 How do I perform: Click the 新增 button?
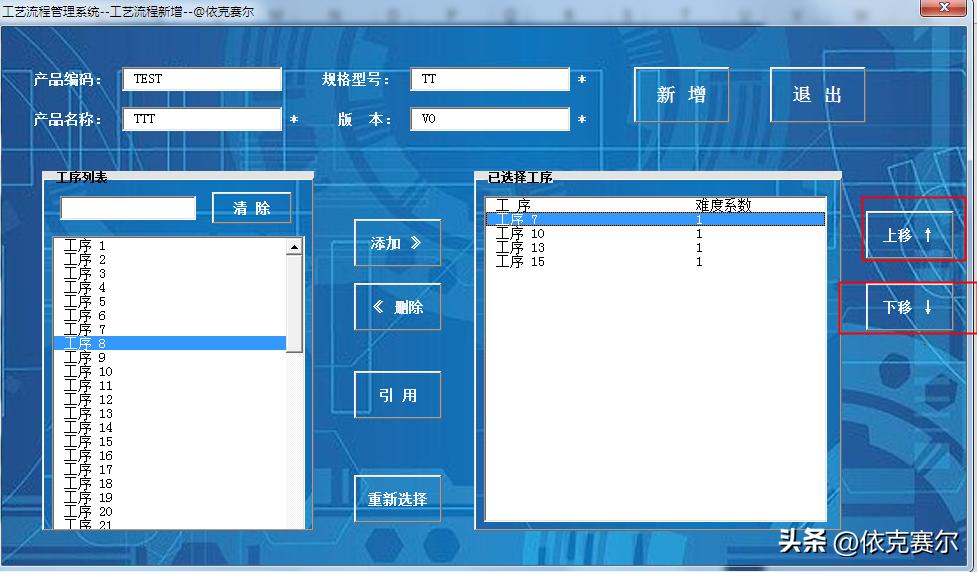pos(682,95)
